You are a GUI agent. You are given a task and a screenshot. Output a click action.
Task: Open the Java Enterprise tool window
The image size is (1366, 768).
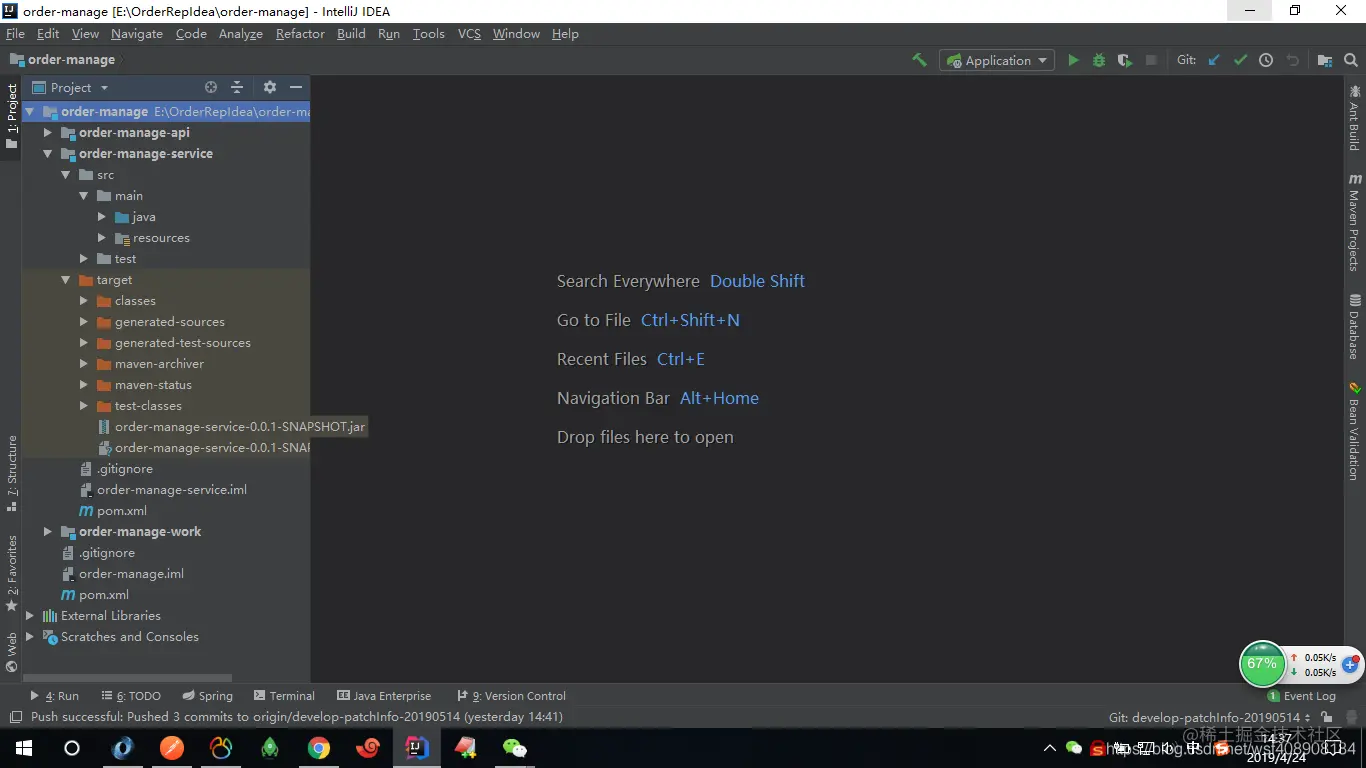click(384, 696)
